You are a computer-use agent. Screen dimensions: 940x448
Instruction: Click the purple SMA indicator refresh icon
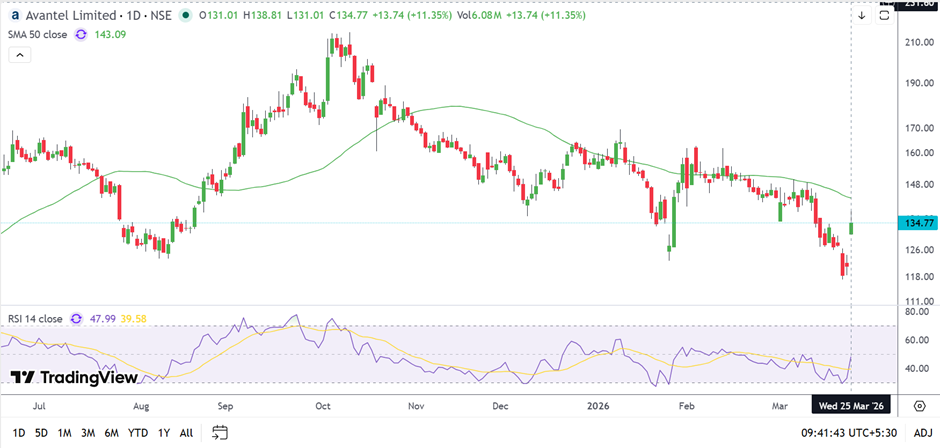(x=79, y=35)
